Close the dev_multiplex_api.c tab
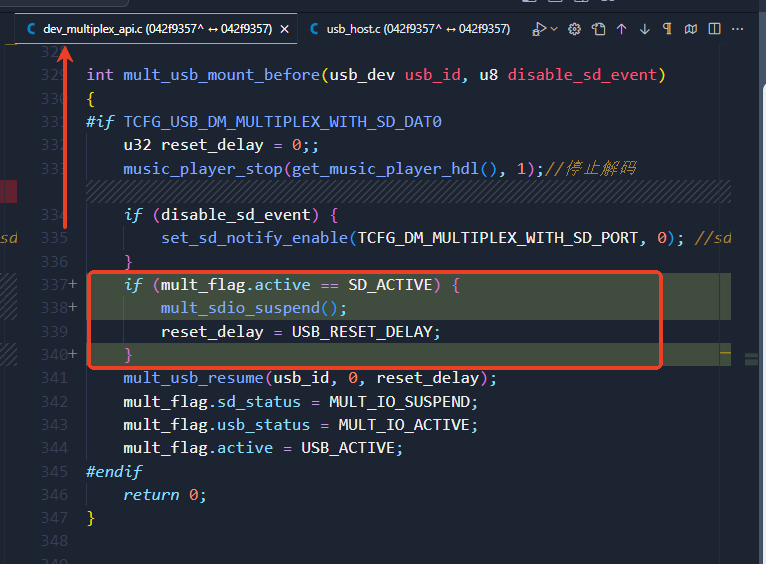 (284, 29)
